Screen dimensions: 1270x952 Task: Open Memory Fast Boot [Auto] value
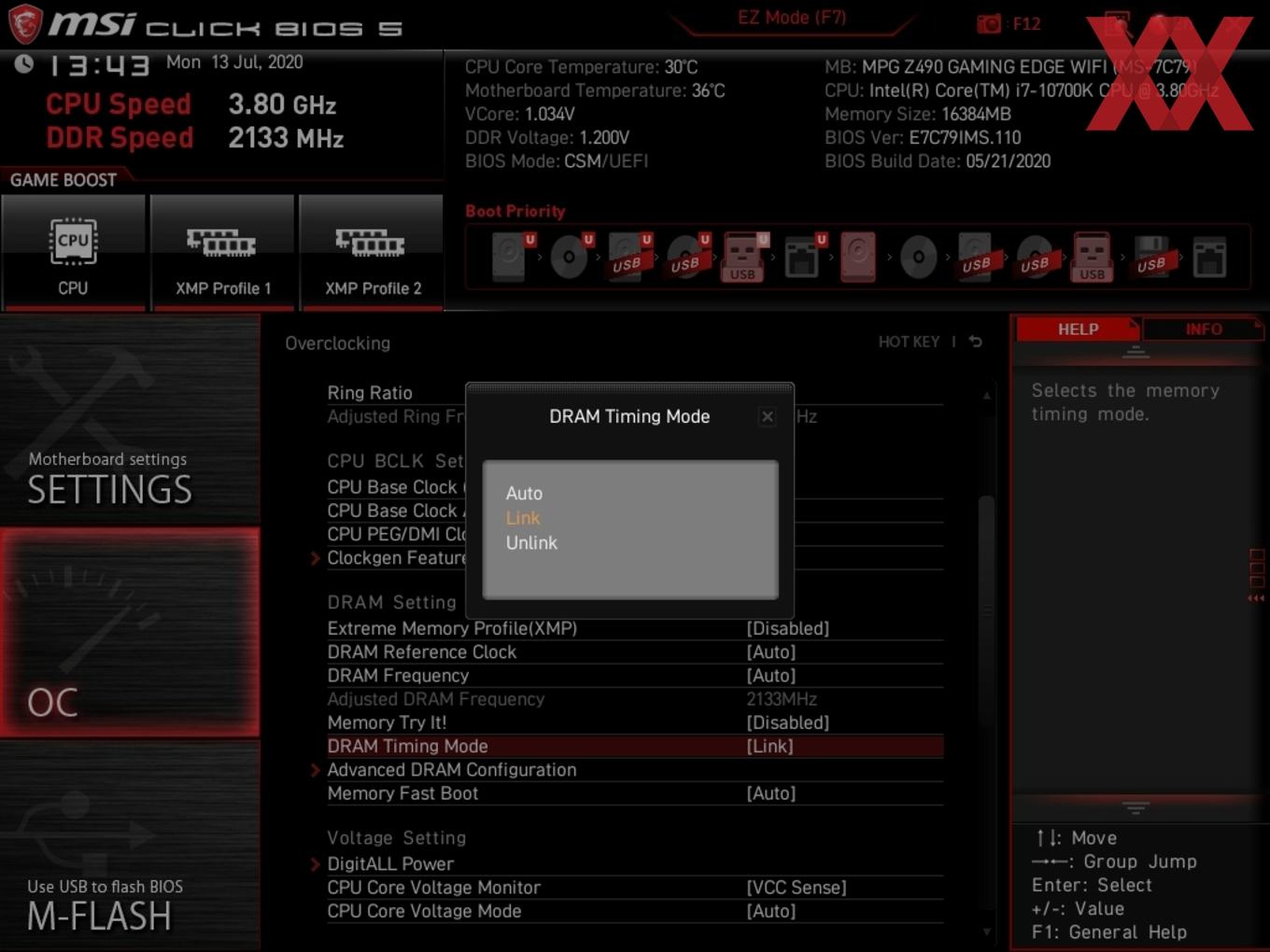tap(771, 793)
